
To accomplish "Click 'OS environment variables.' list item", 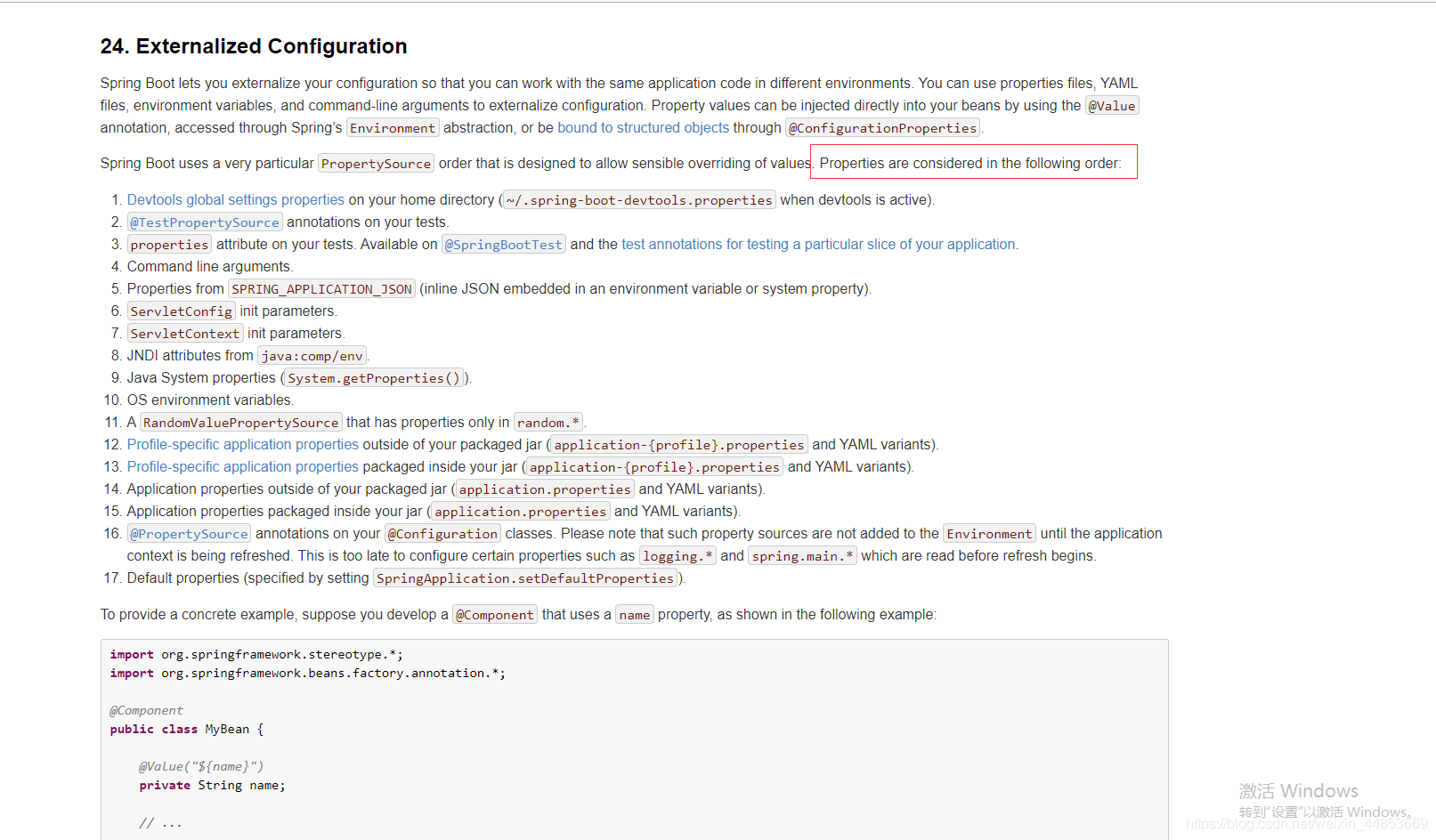I will [210, 400].
